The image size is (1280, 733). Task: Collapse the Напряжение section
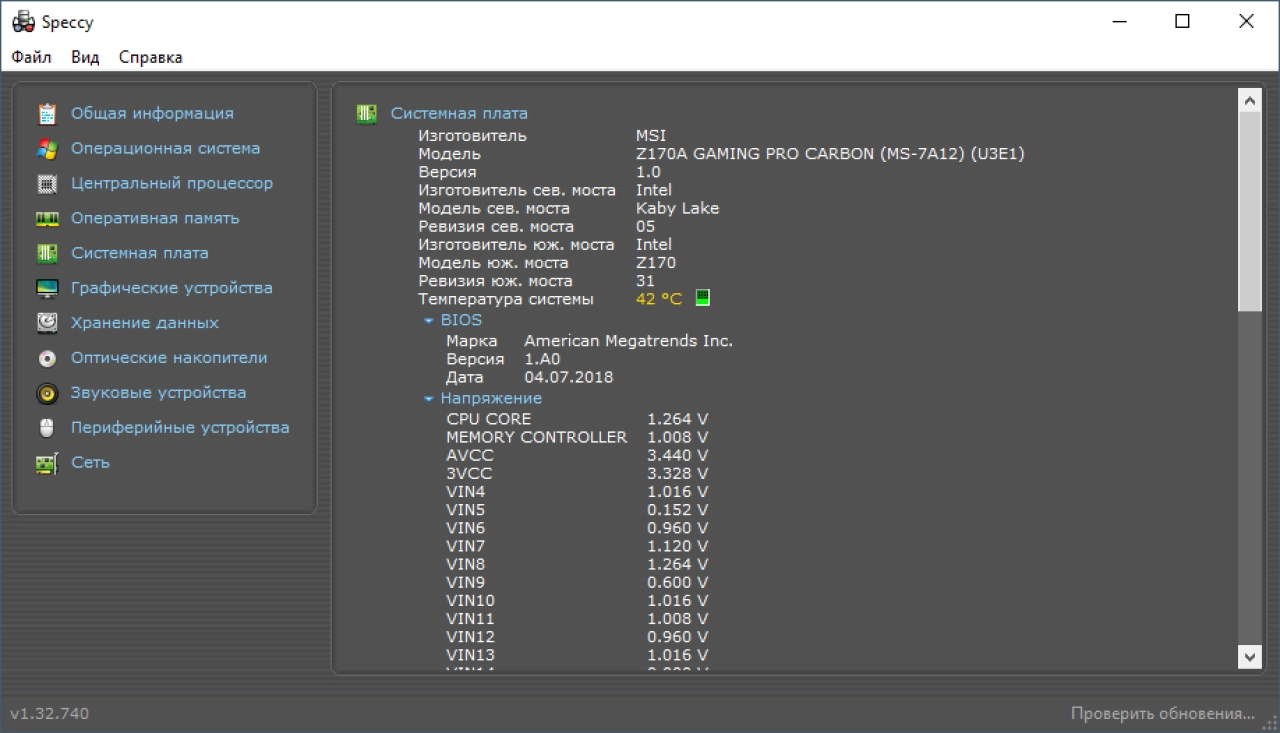coord(429,399)
